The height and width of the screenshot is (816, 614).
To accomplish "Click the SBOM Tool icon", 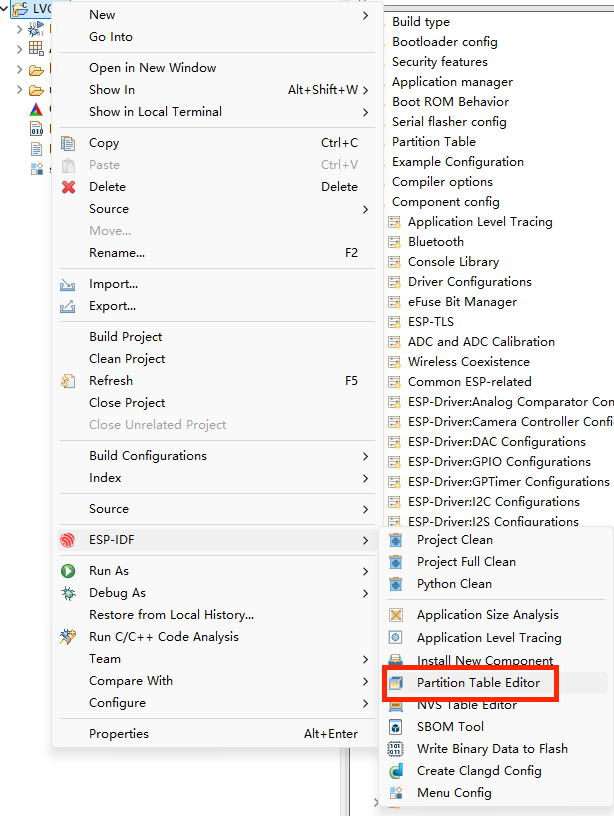I will [396, 726].
